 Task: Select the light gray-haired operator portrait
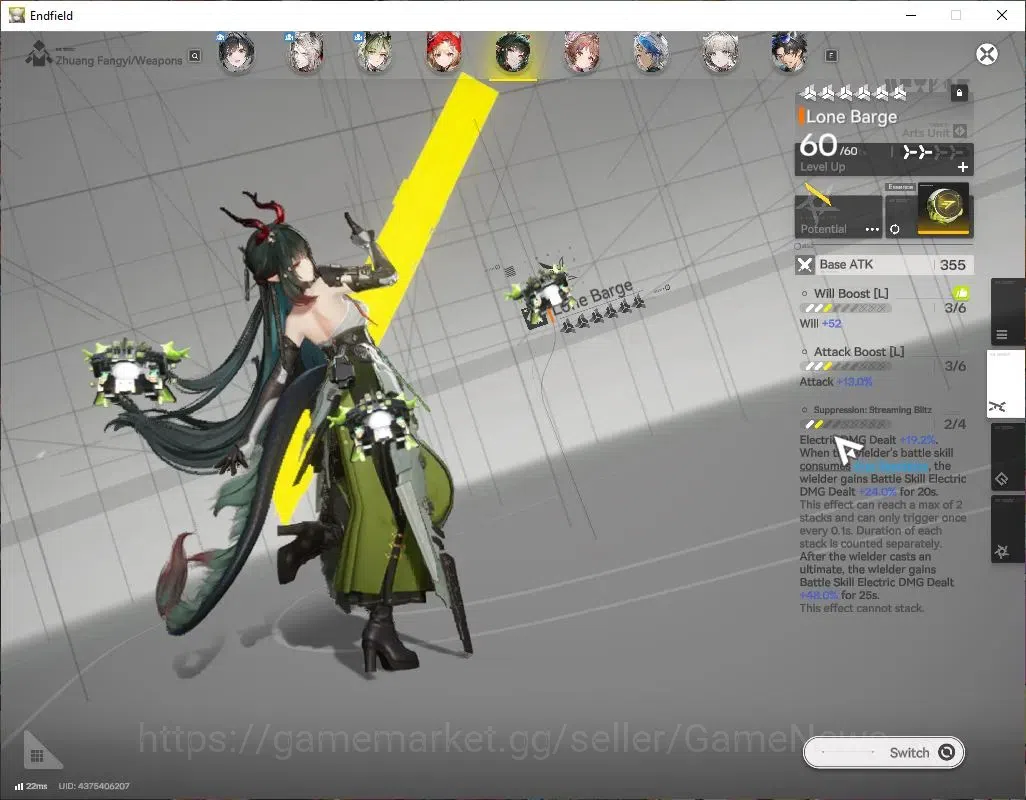pyautogui.click(x=720, y=52)
